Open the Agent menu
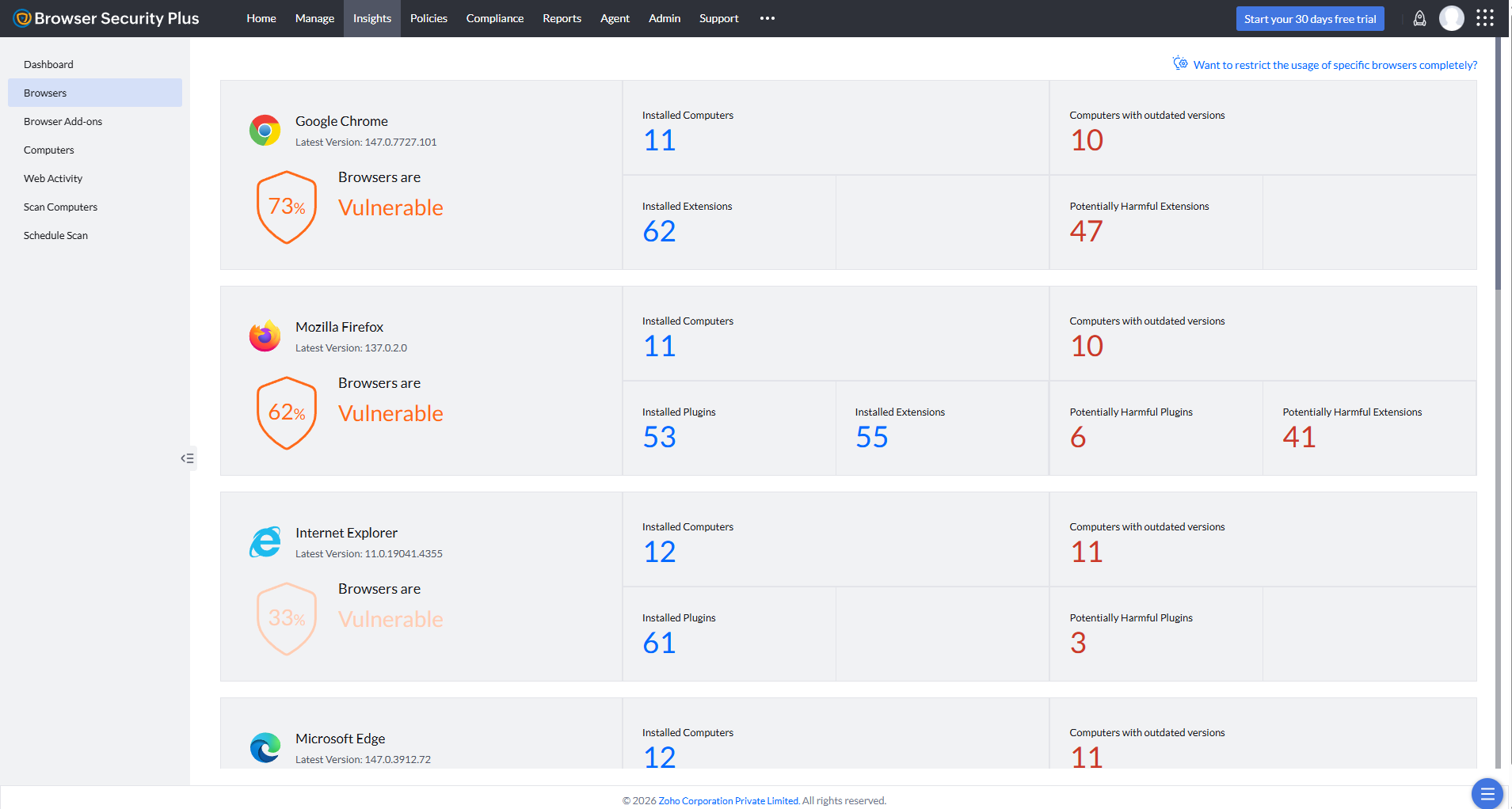This screenshot has width=1512, height=809. 615,18
